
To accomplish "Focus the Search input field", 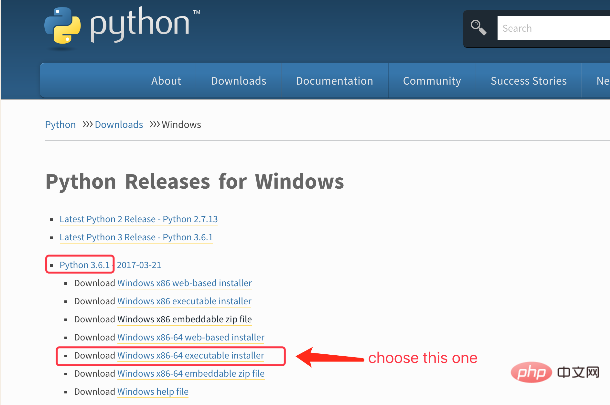I will click(x=554, y=28).
